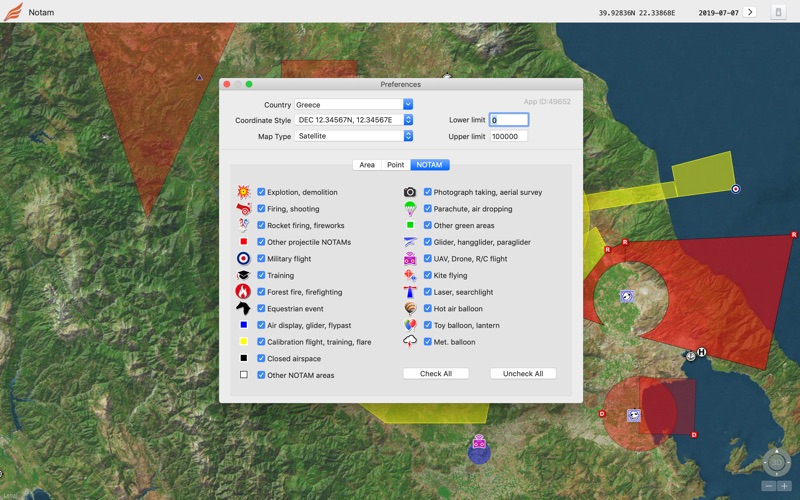Click the military roundel marker over the sea
The width and height of the screenshot is (800, 500).
point(736,189)
